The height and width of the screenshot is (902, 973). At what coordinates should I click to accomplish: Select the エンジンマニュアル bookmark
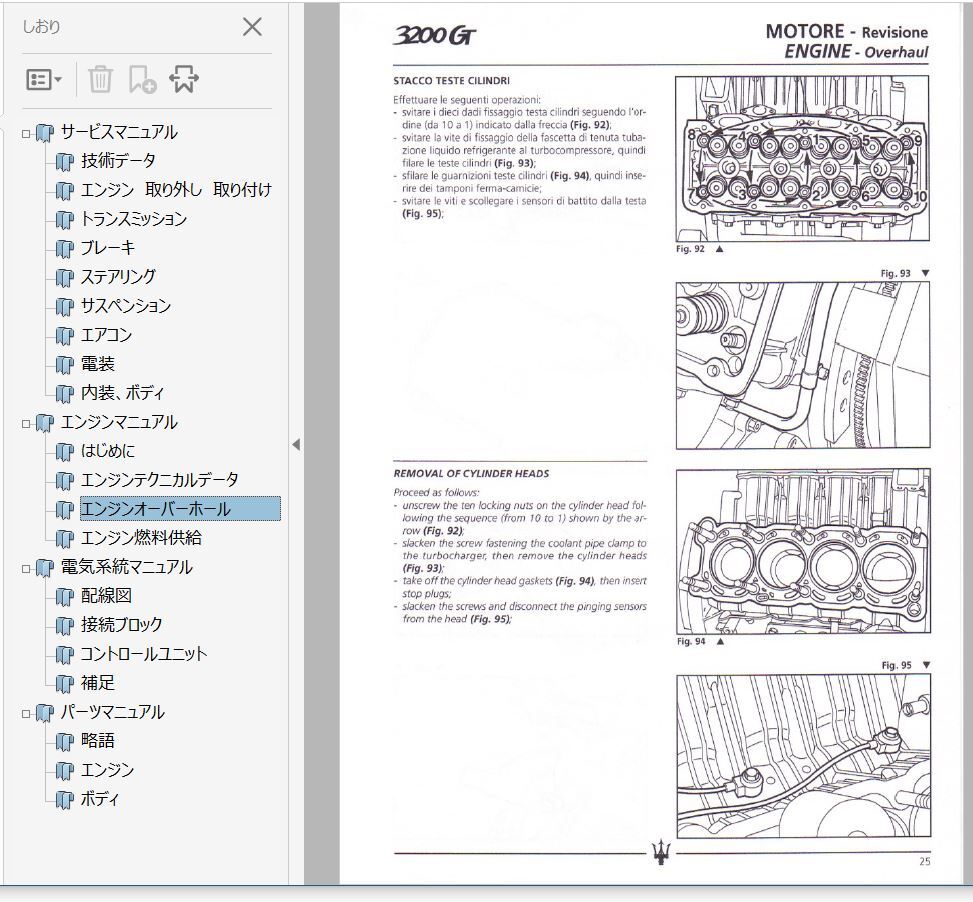tap(119, 422)
